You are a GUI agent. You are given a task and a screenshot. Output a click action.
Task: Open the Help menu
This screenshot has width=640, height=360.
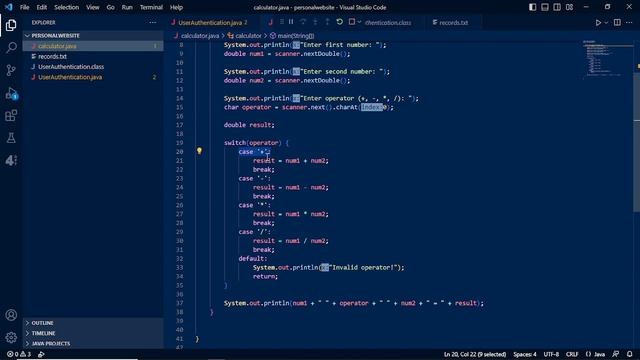(x=176, y=7)
